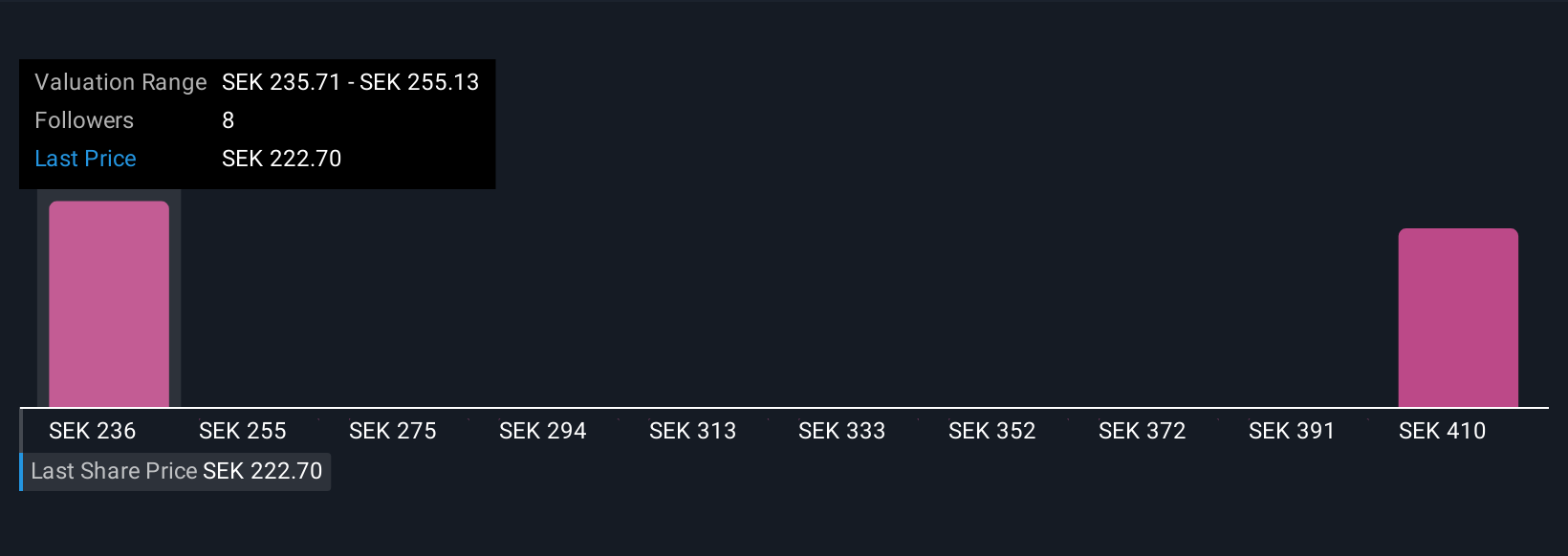Click the followers count 8 in tooltip

tap(229, 120)
